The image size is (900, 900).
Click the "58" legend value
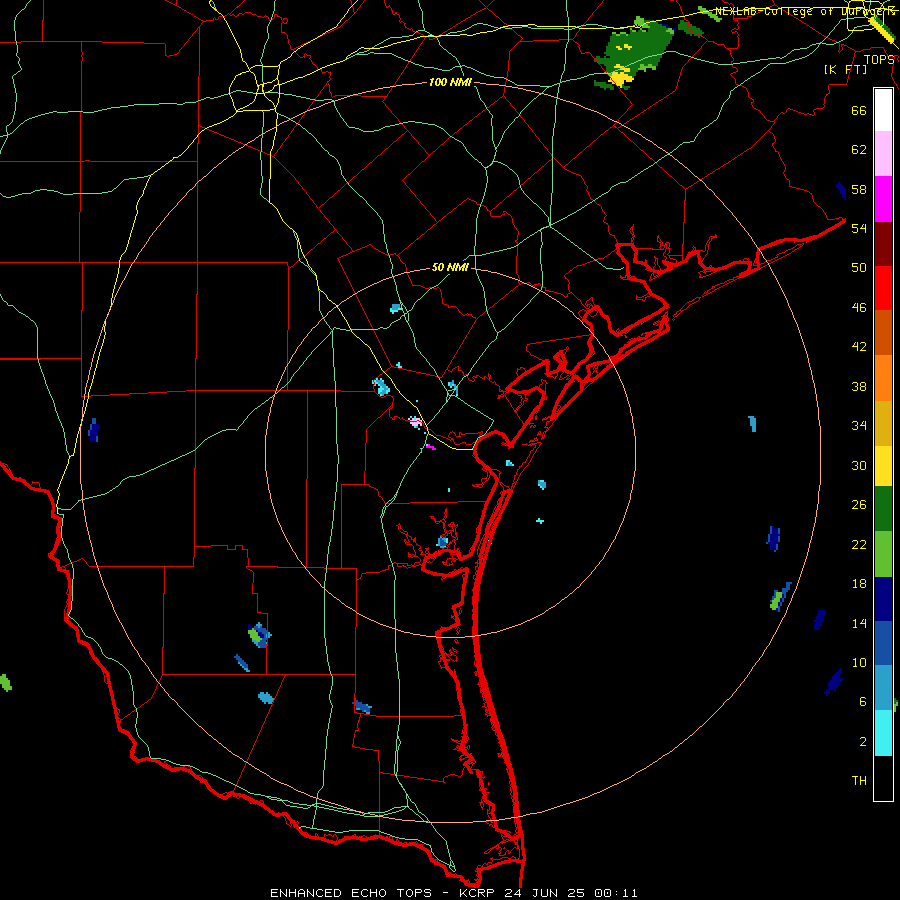tap(859, 189)
